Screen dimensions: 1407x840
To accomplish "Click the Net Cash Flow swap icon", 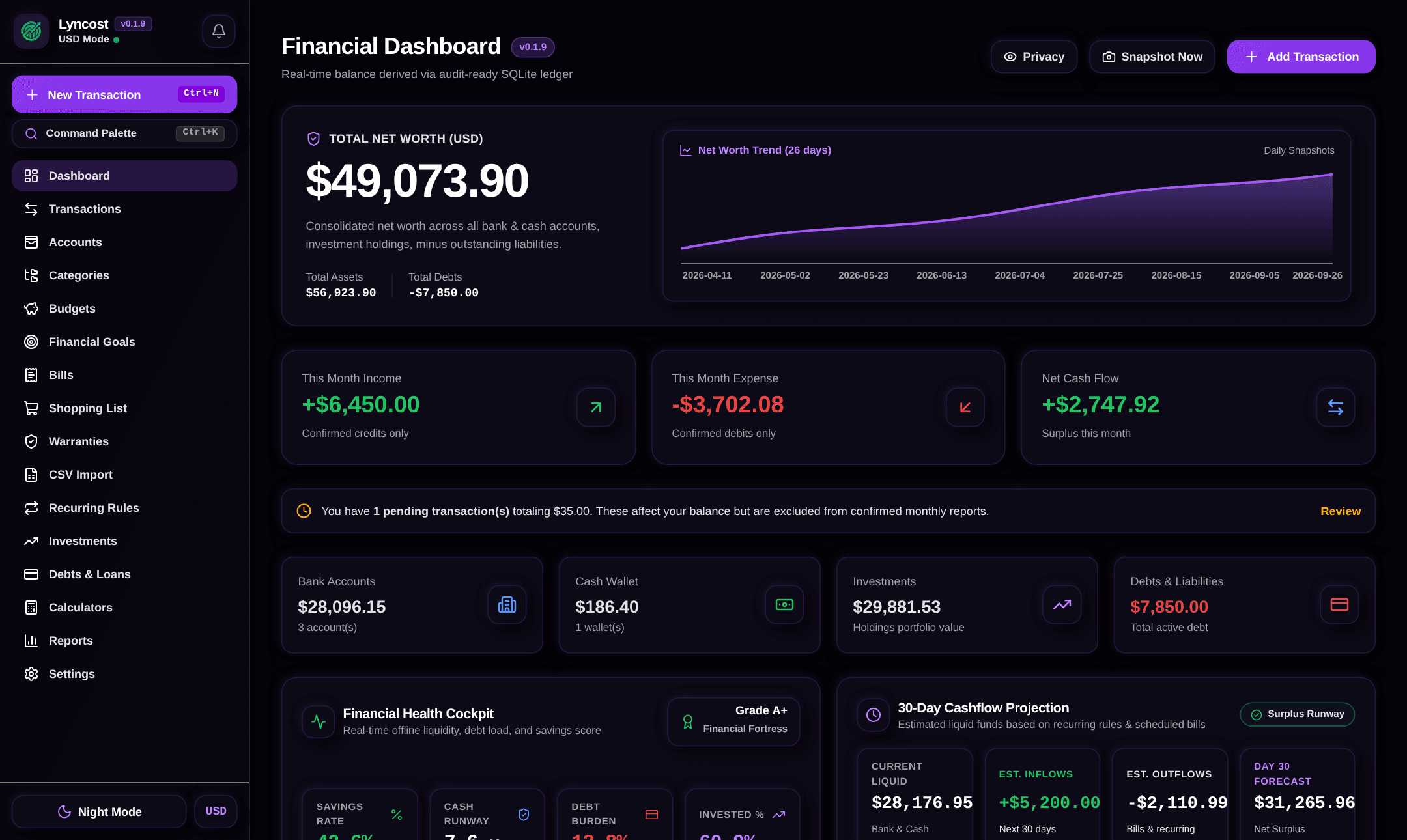I will pos(1335,408).
